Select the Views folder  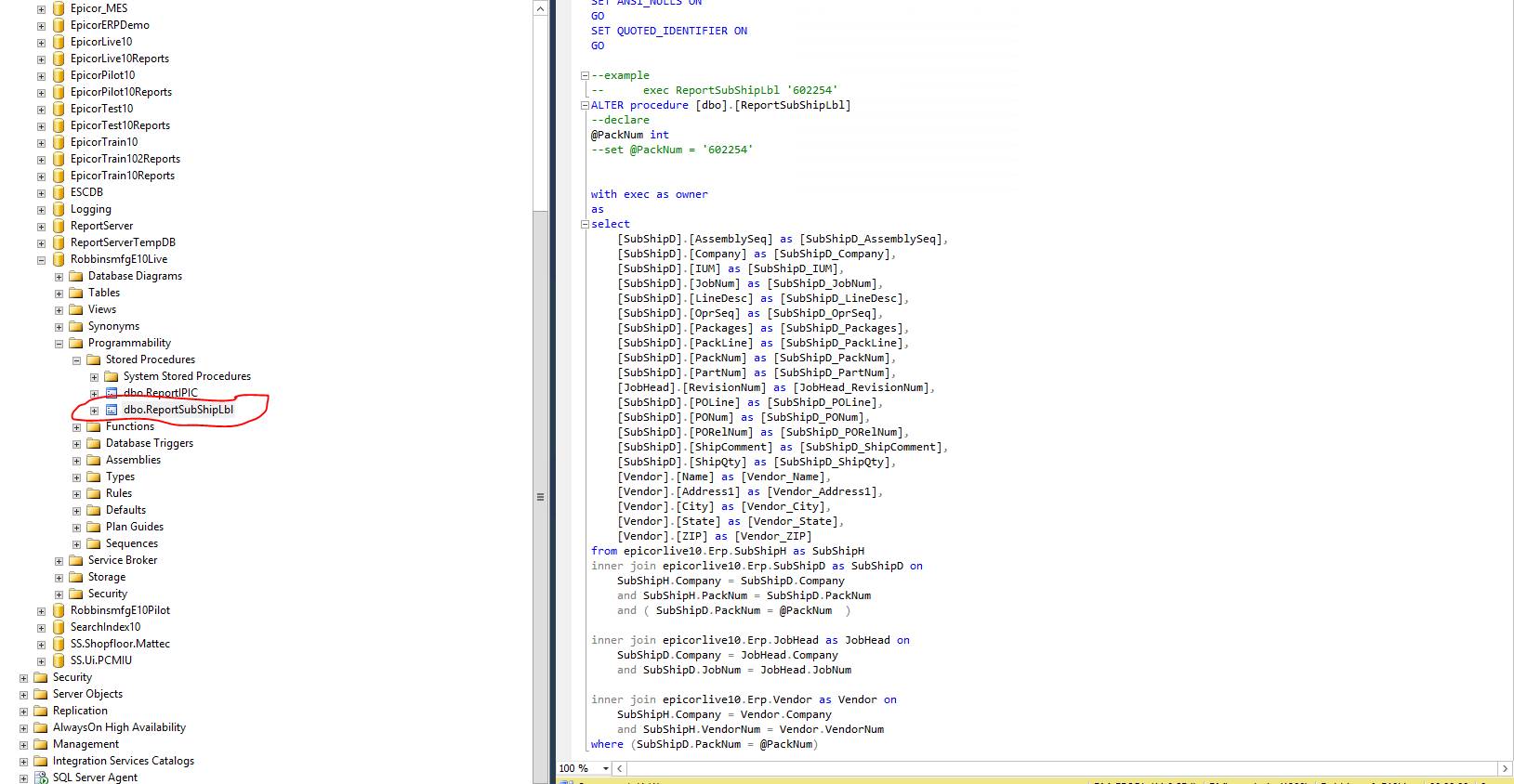pos(101,309)
